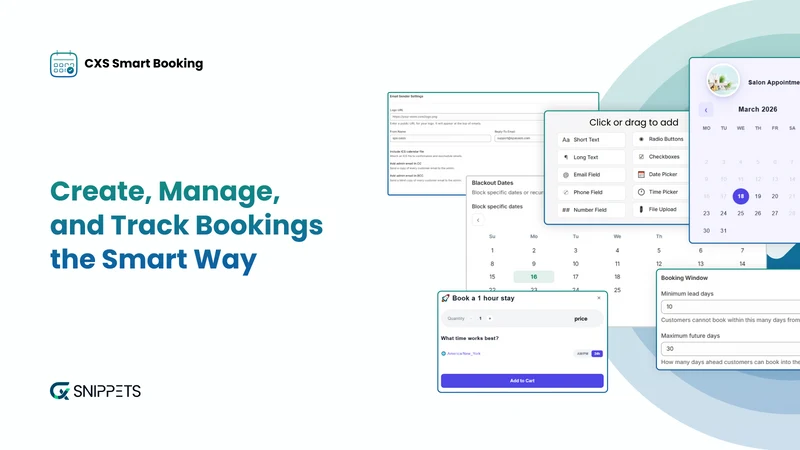Go to previous month in March 2026 calendar
The image size is (800, 450).
706,110
